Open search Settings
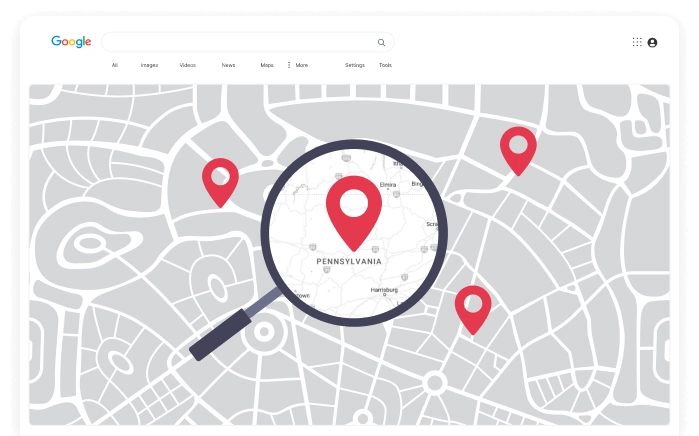This screenshot has height=436, width=699. 355,65
